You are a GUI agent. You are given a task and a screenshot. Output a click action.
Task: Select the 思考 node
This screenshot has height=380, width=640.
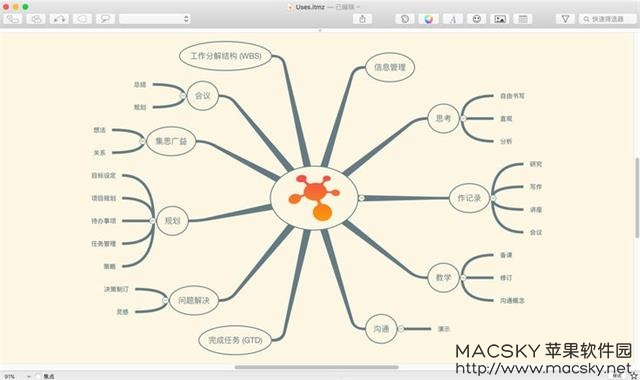pyautogui.click(x=443, y=118)
